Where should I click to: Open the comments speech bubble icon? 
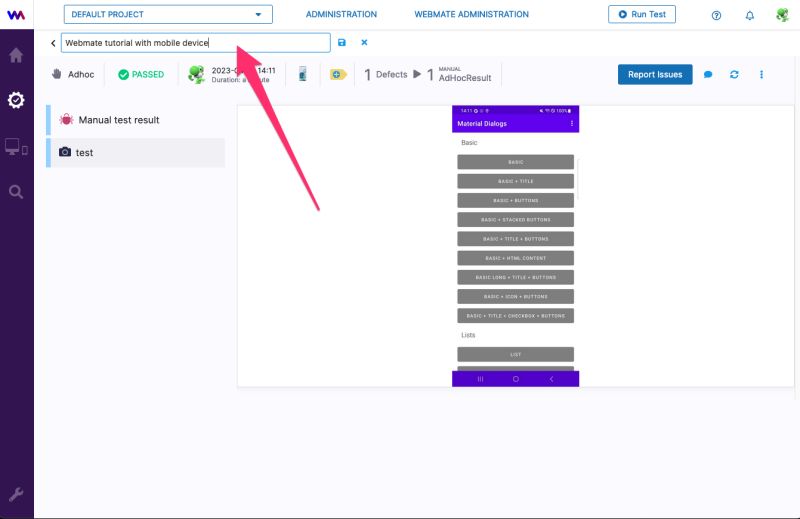click(708, 75)
